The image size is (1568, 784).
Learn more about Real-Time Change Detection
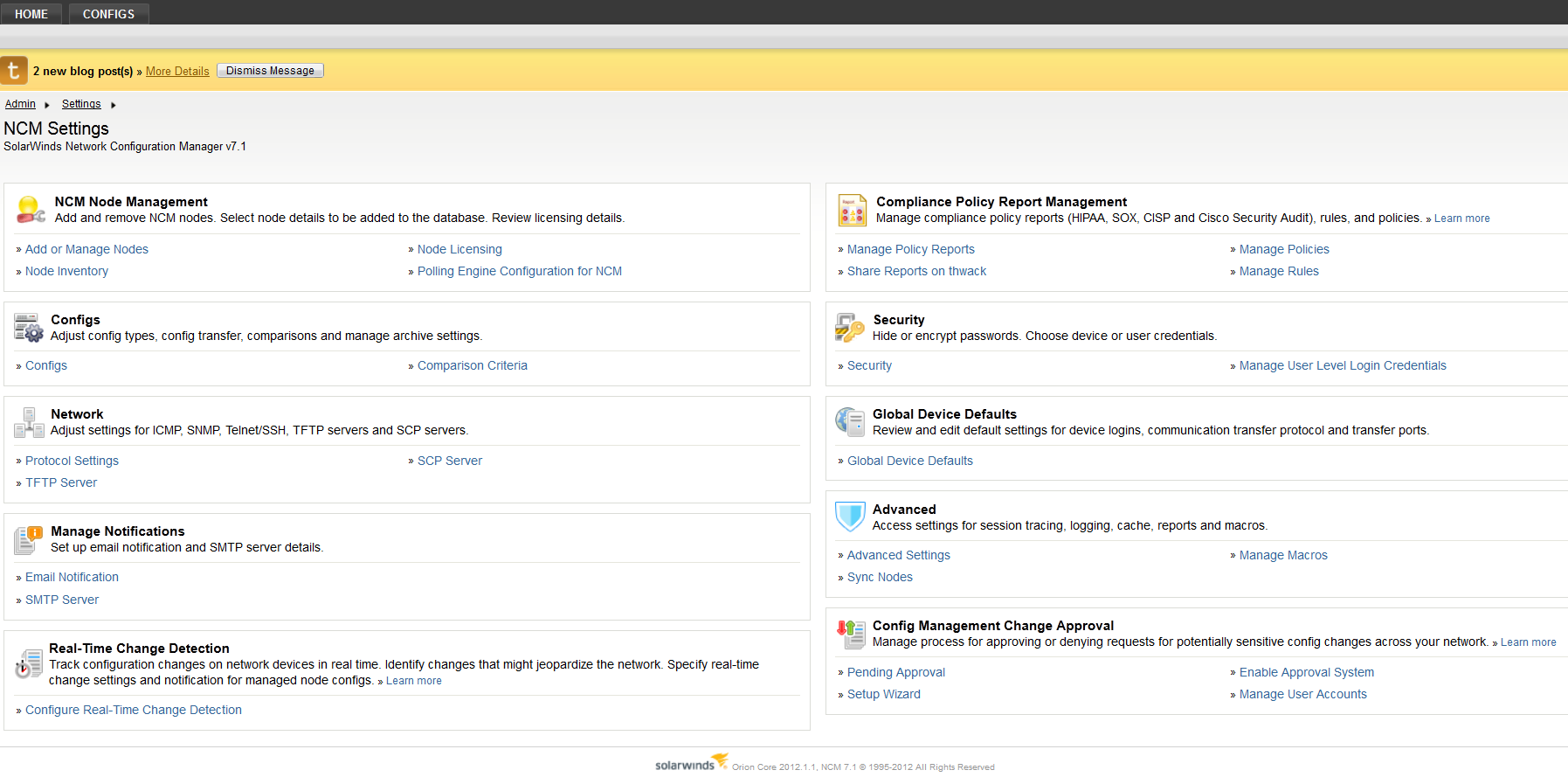tap(414, 681)
